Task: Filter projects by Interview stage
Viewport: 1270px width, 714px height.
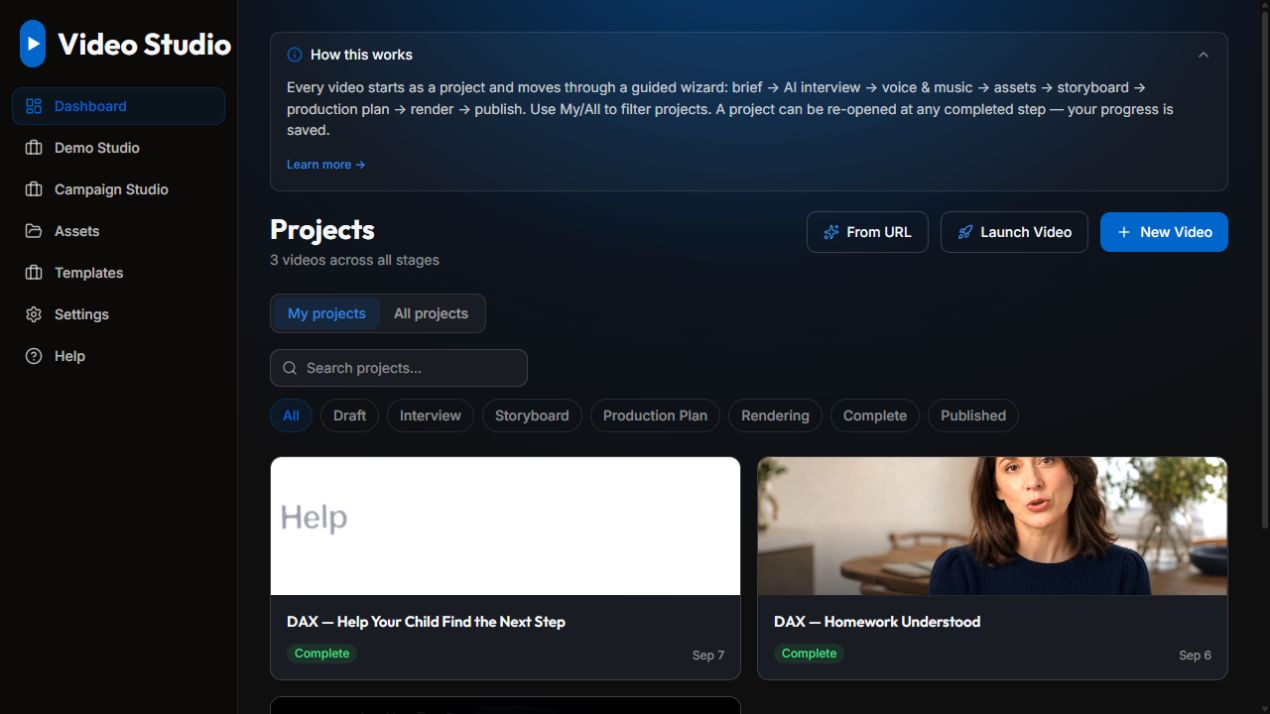Action: pos(430,416)
